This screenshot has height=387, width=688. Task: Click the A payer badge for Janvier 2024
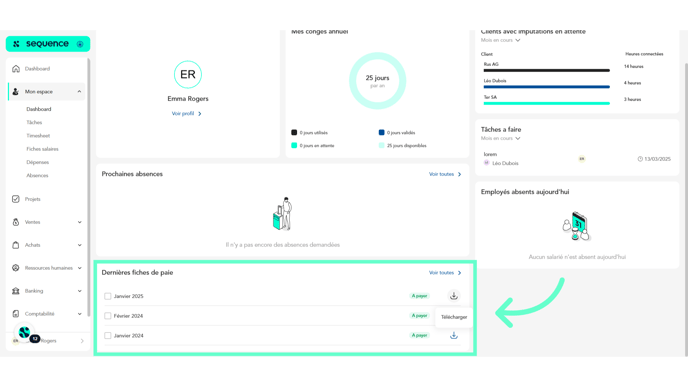click(x=419, y=335)
